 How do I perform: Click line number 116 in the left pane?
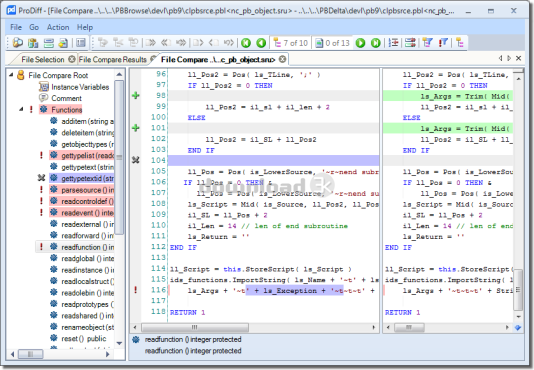(x=158, y=290)
